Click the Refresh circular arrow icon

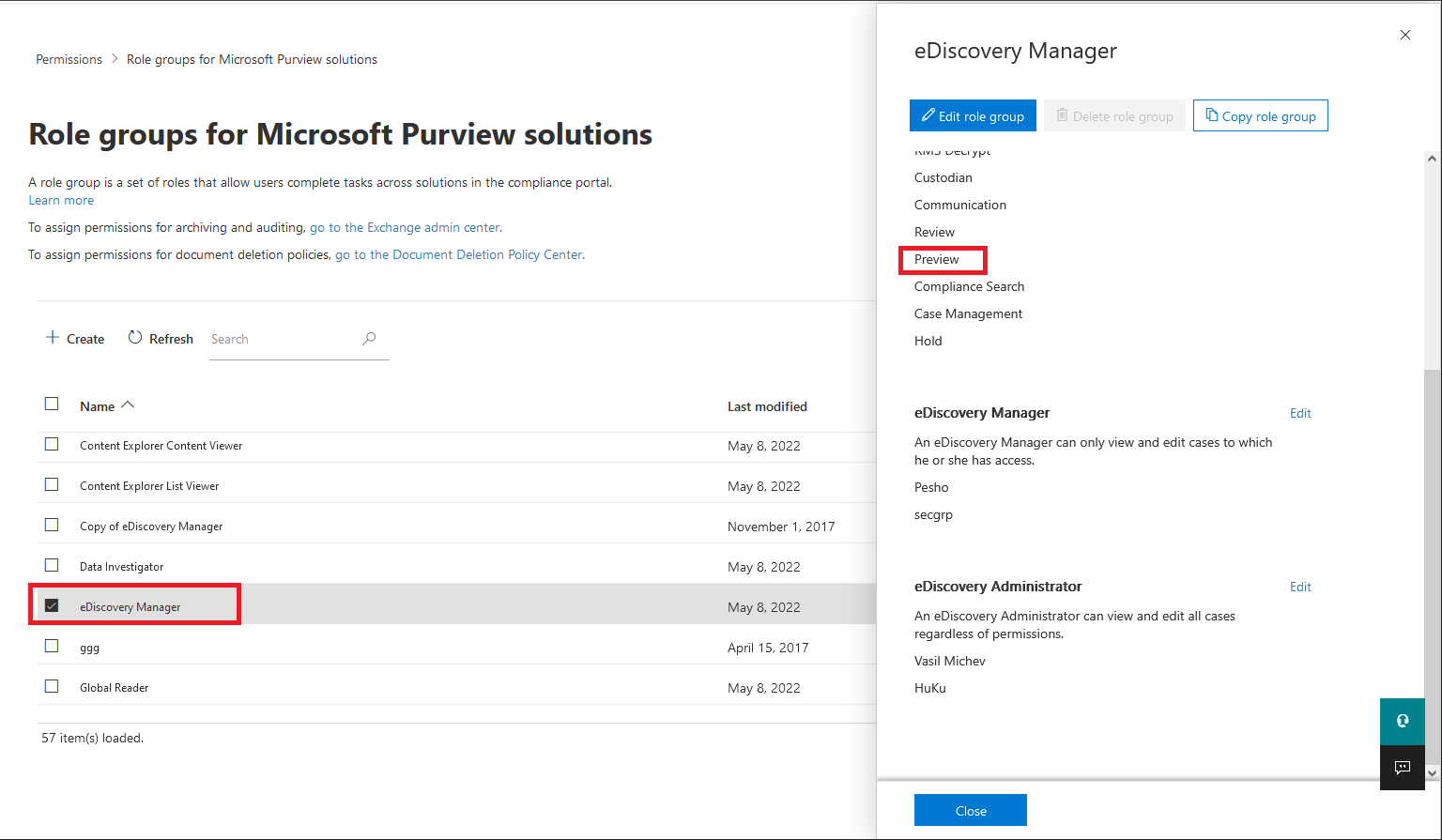pos(135,338)
